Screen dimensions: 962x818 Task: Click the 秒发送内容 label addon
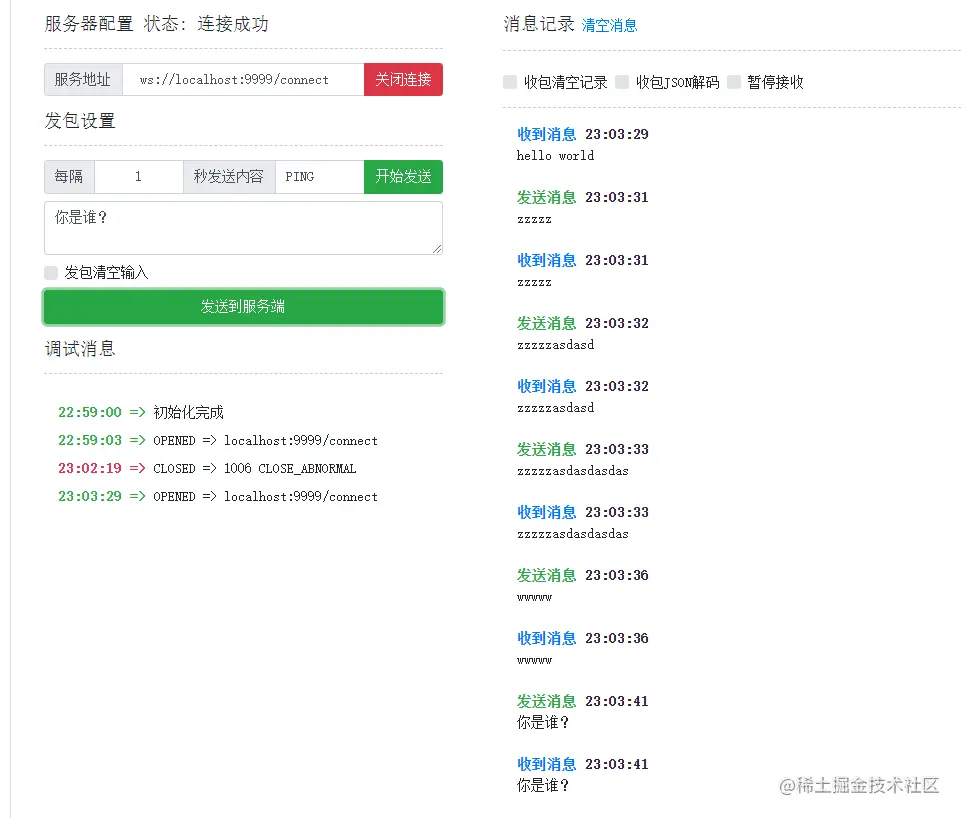point(229,177)
